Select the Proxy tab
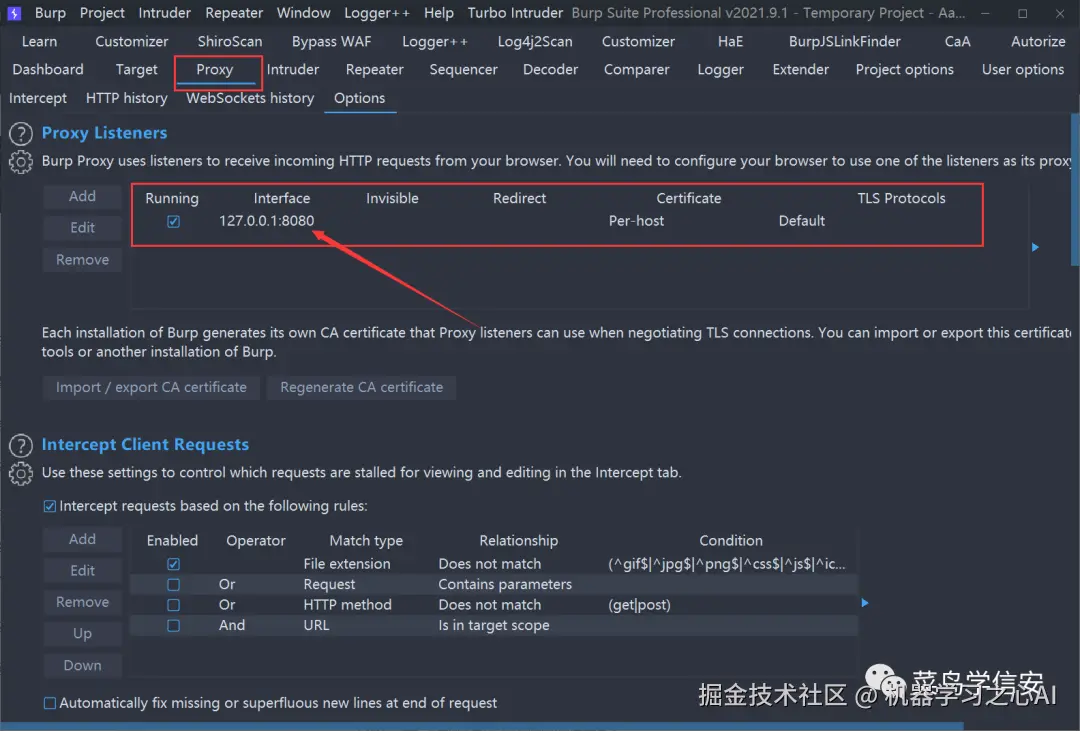The height and width of the screenshot is (731, 1080). (x=215, y=70)
